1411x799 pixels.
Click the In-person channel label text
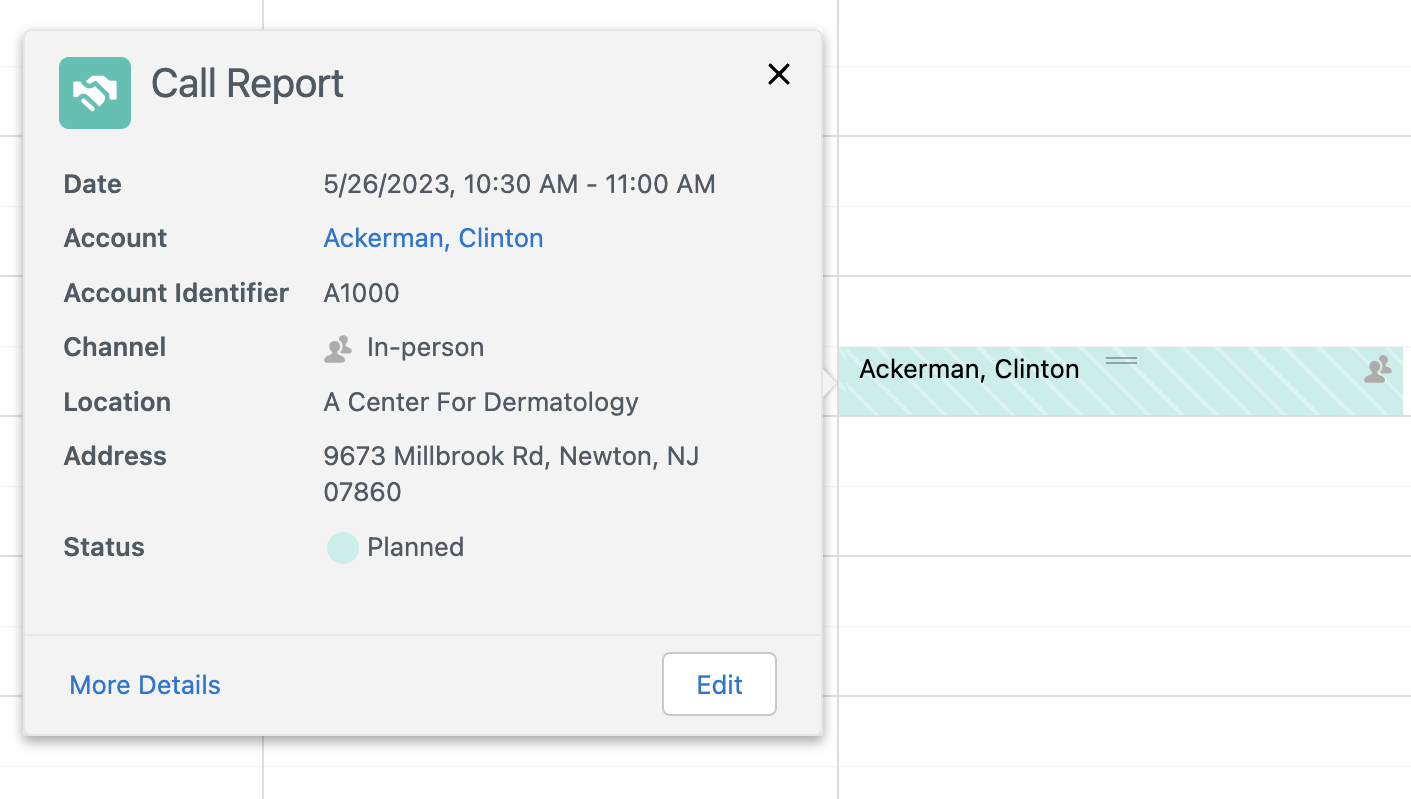(x=425, y=347)
